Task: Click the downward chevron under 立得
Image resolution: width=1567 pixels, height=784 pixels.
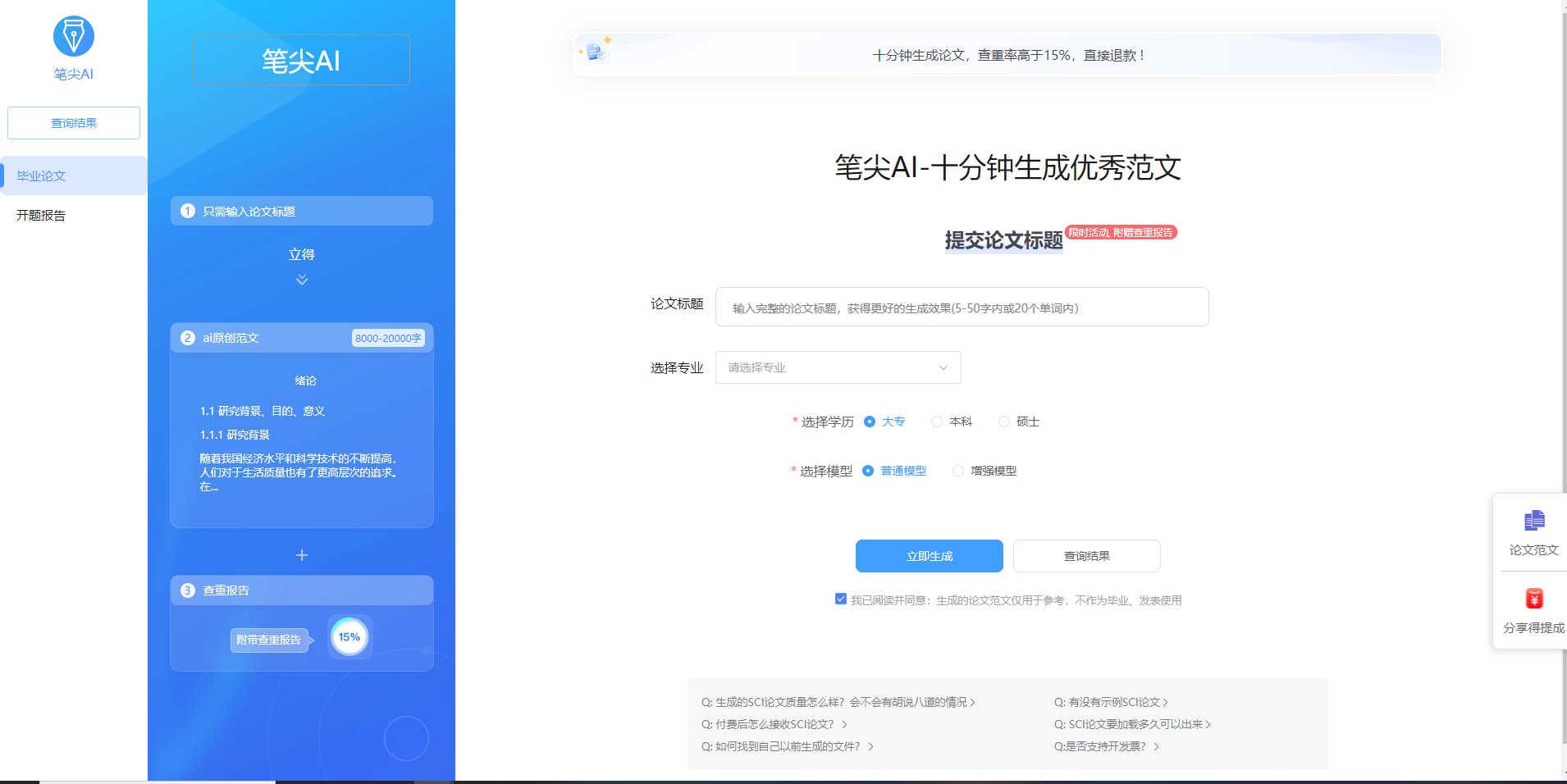Action: tap(302, 280)
